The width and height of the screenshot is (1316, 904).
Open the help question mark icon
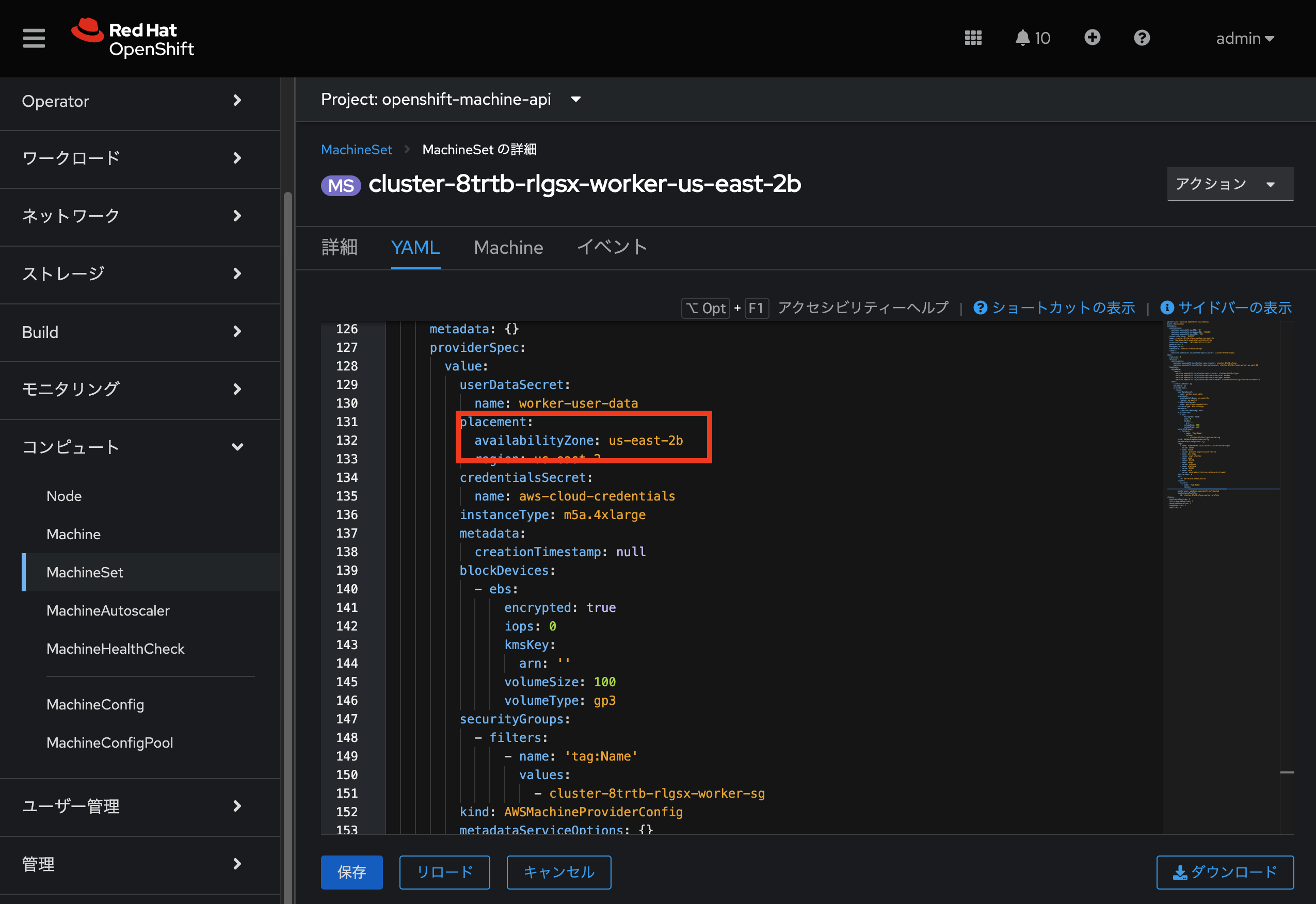tap(1142, 38)
